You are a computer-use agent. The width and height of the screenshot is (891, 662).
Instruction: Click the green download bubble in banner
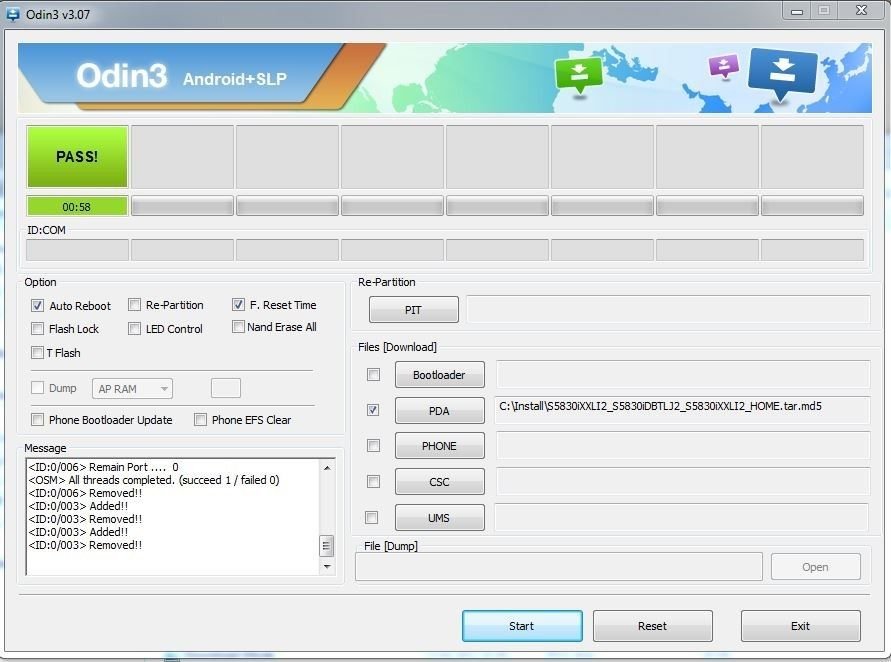tap(578, 75)
